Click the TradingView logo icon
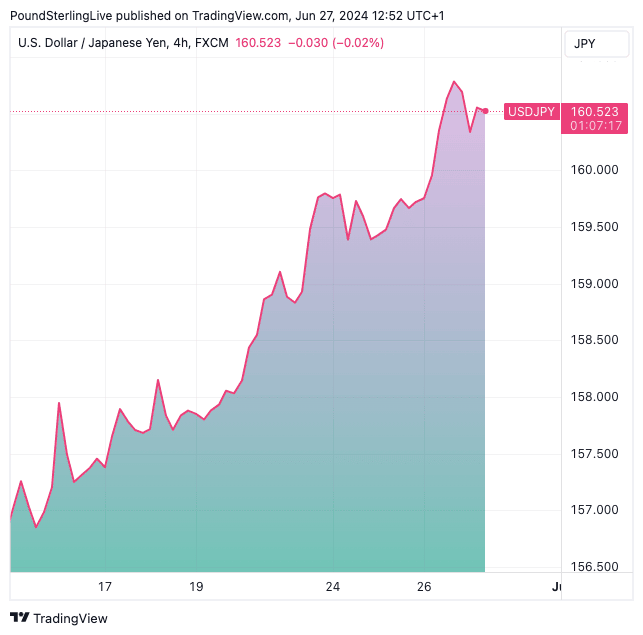The width and height of the screenshot is (643, 635). tap(19, 618)
